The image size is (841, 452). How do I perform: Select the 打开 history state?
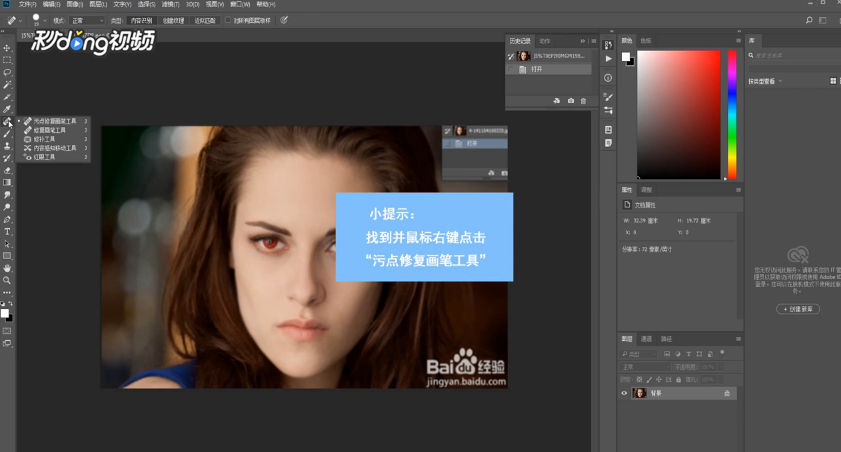[549, 70]
